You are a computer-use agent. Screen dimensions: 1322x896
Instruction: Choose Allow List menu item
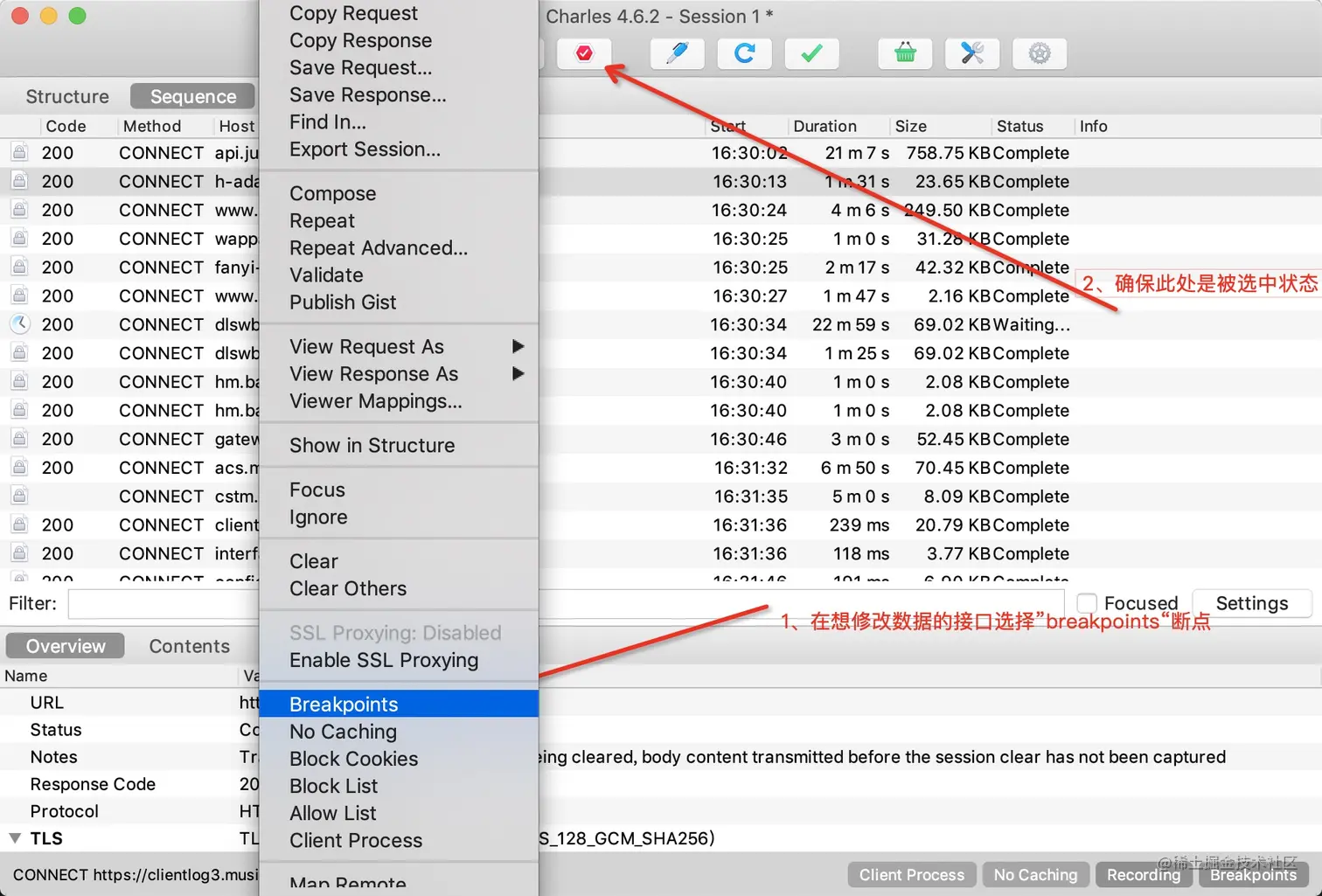(x=399, y=813)
